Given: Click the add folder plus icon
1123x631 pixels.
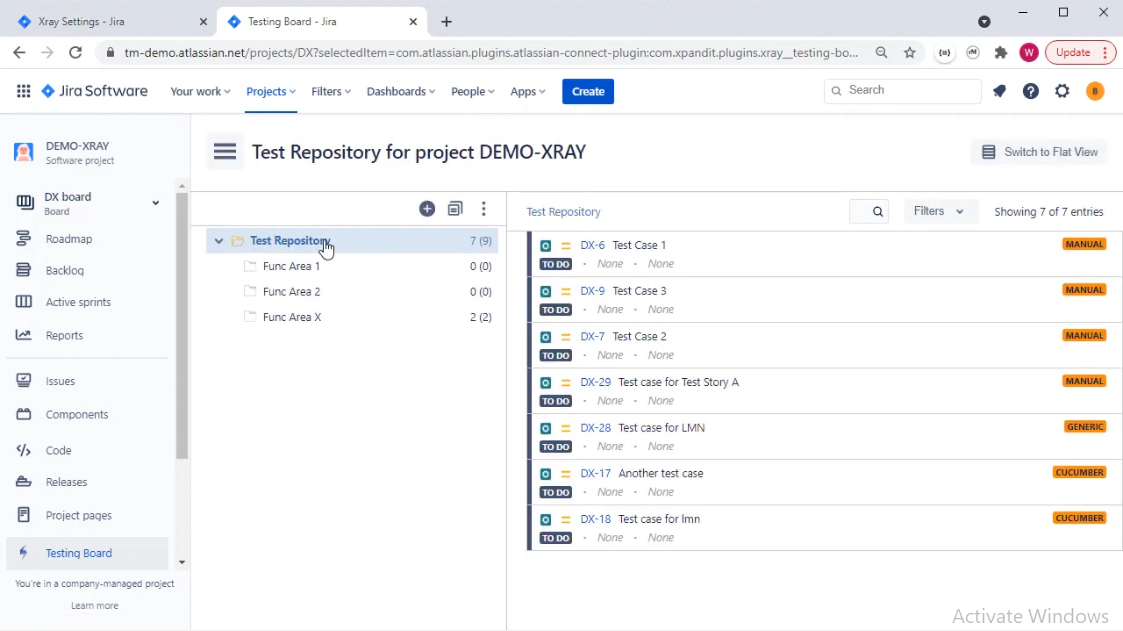Looking at the screenshot, I should pyautogui.click(x=427, y=209).
